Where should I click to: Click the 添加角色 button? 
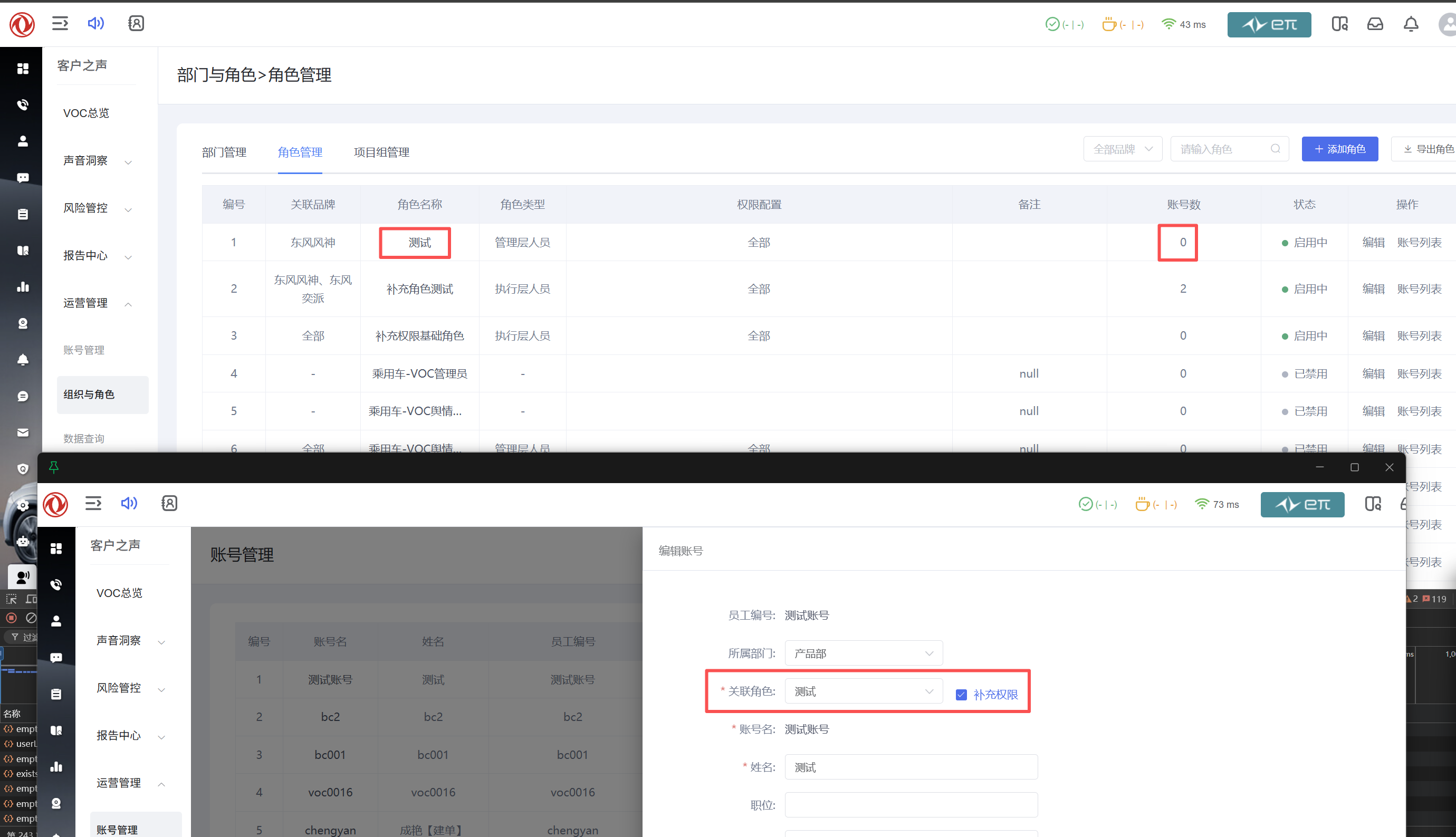click(x=1339, y=149)
